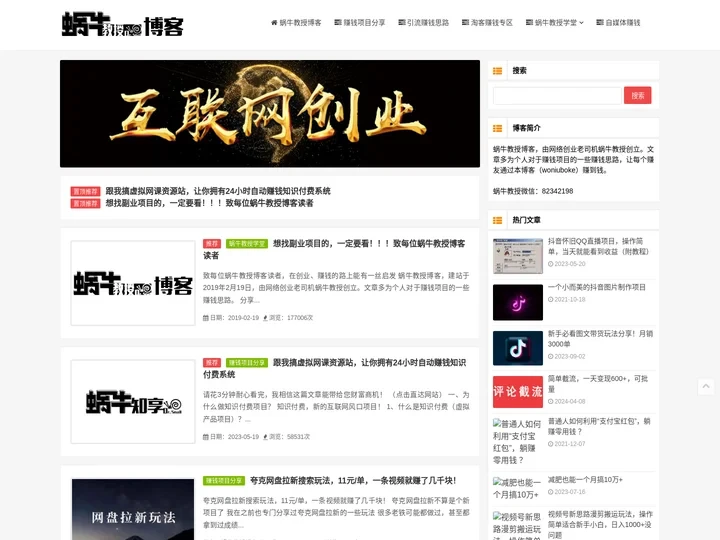Click green 蜗牛教授学堂 category tag

[x=247, y=244]
